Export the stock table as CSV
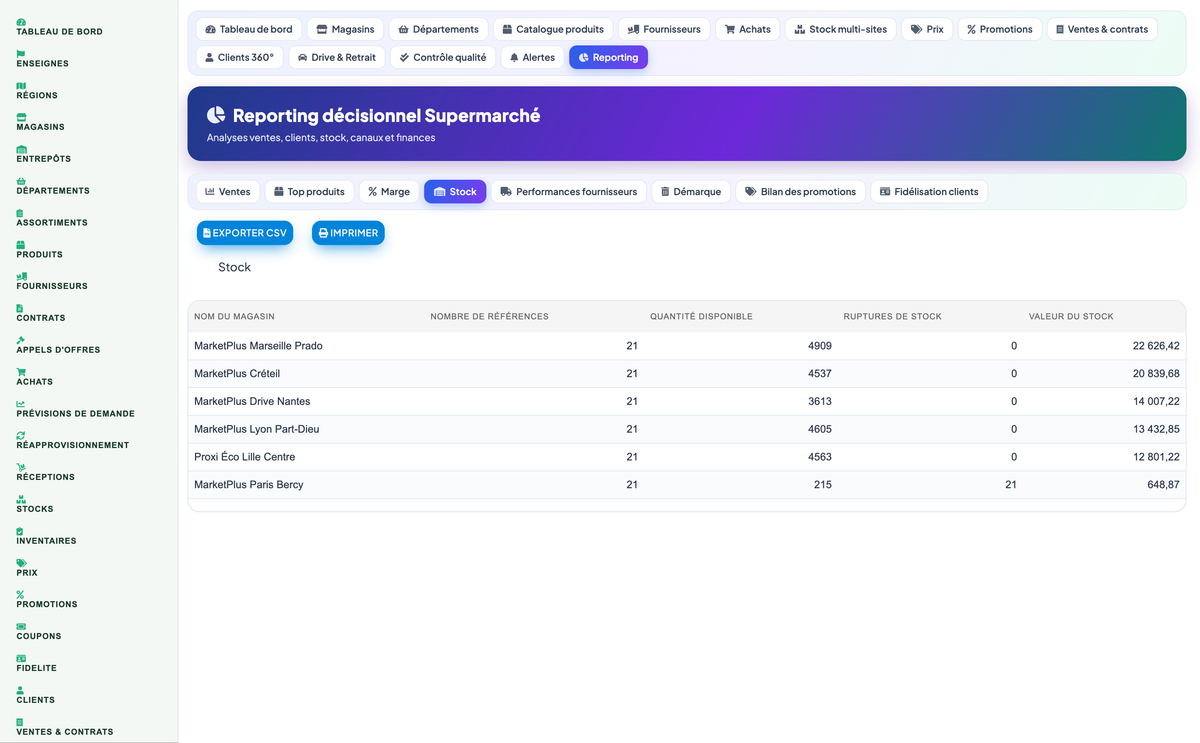Image resolution: width=1200 pixels, height=743 pixels. (245, 233)
